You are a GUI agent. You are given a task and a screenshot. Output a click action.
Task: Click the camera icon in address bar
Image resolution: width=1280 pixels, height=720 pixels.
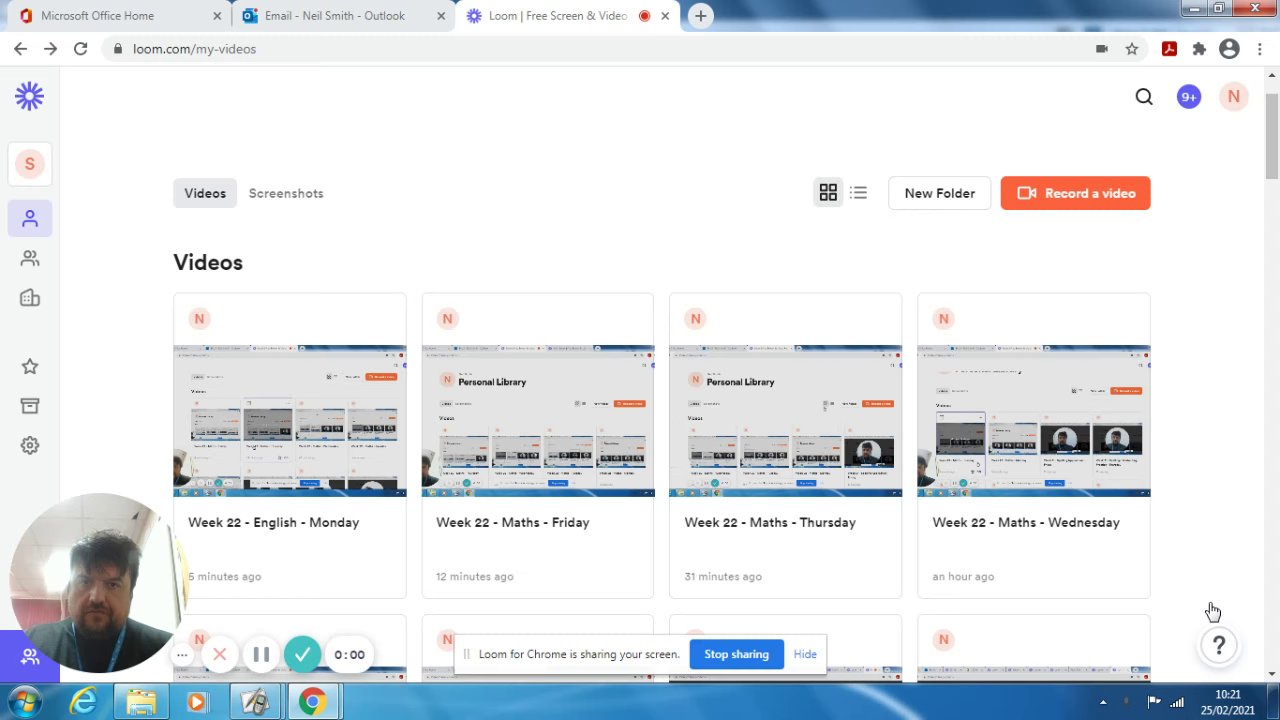point(1102,48)
